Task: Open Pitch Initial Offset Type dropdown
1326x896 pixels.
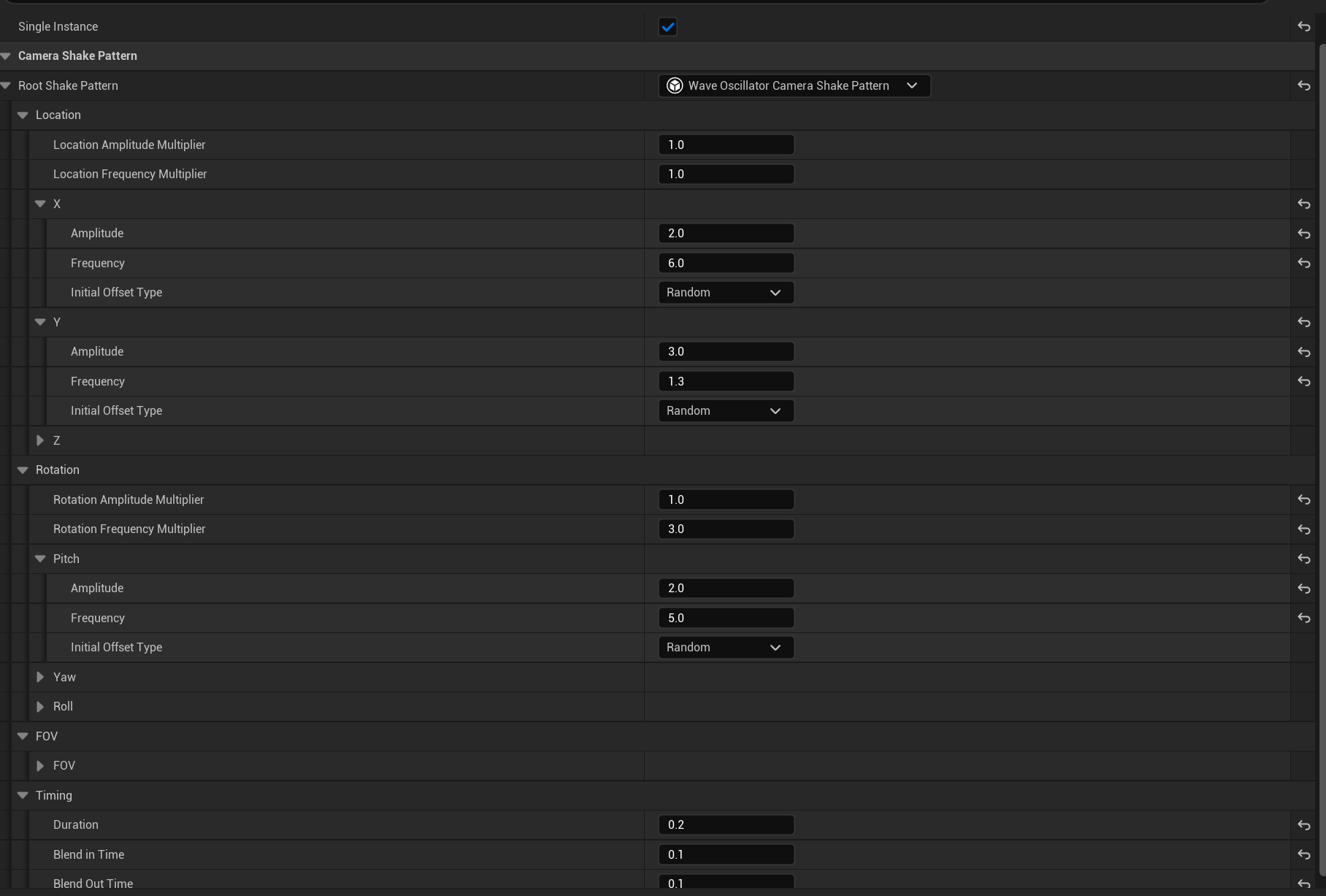Action: pyautogui.click(x=725, y=648)
